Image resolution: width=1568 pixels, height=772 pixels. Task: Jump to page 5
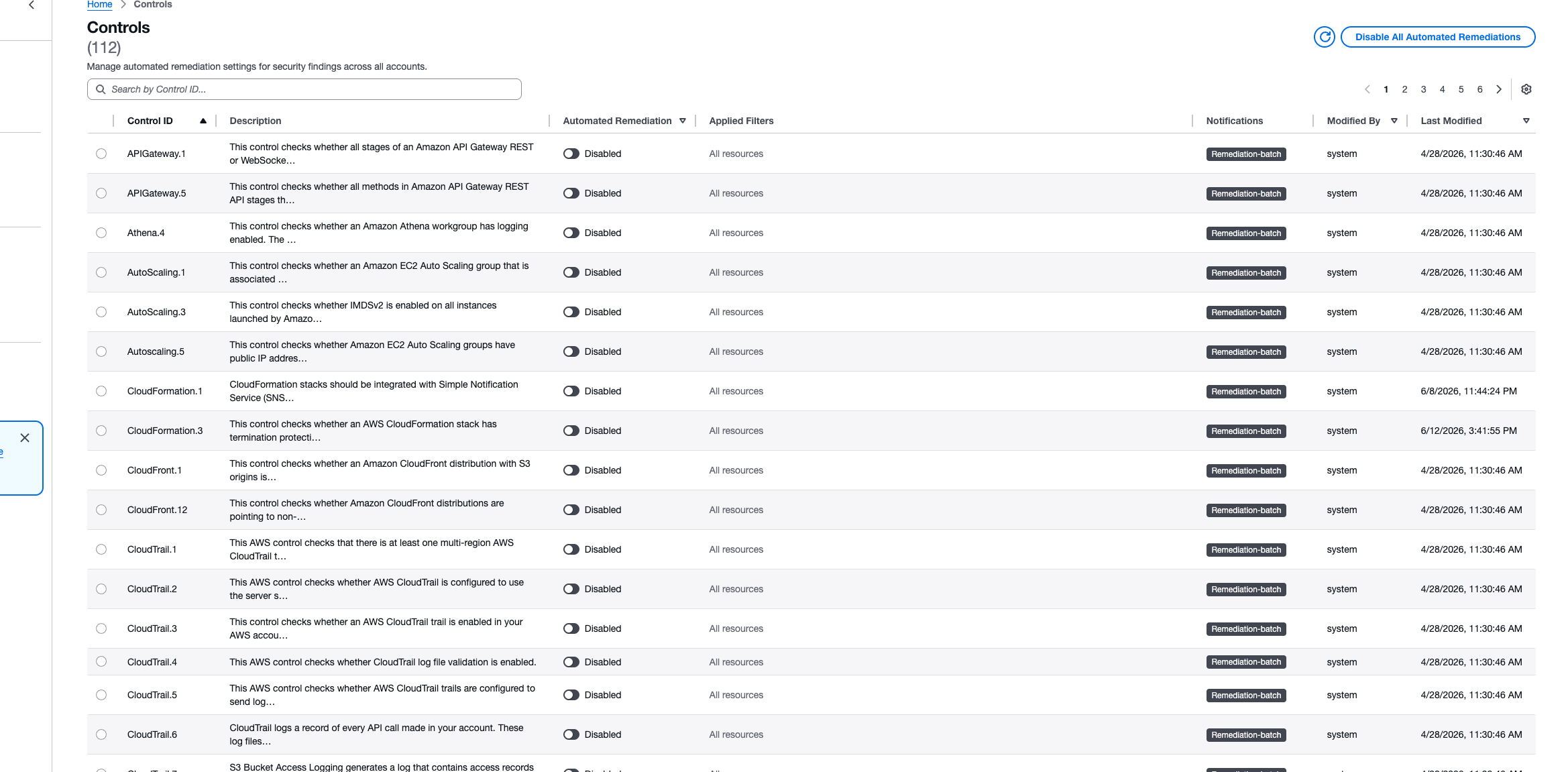(x=1461, y=89)
